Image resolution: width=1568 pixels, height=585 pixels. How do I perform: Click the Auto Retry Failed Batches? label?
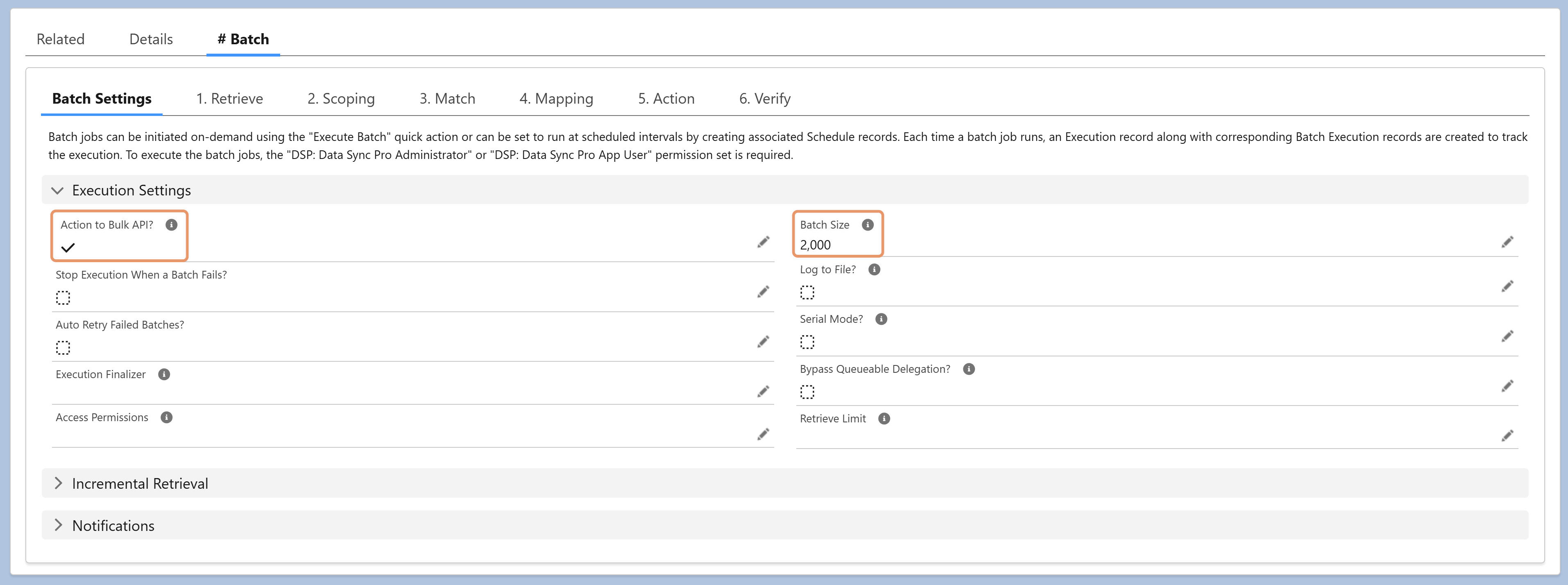tap(120, 324)
